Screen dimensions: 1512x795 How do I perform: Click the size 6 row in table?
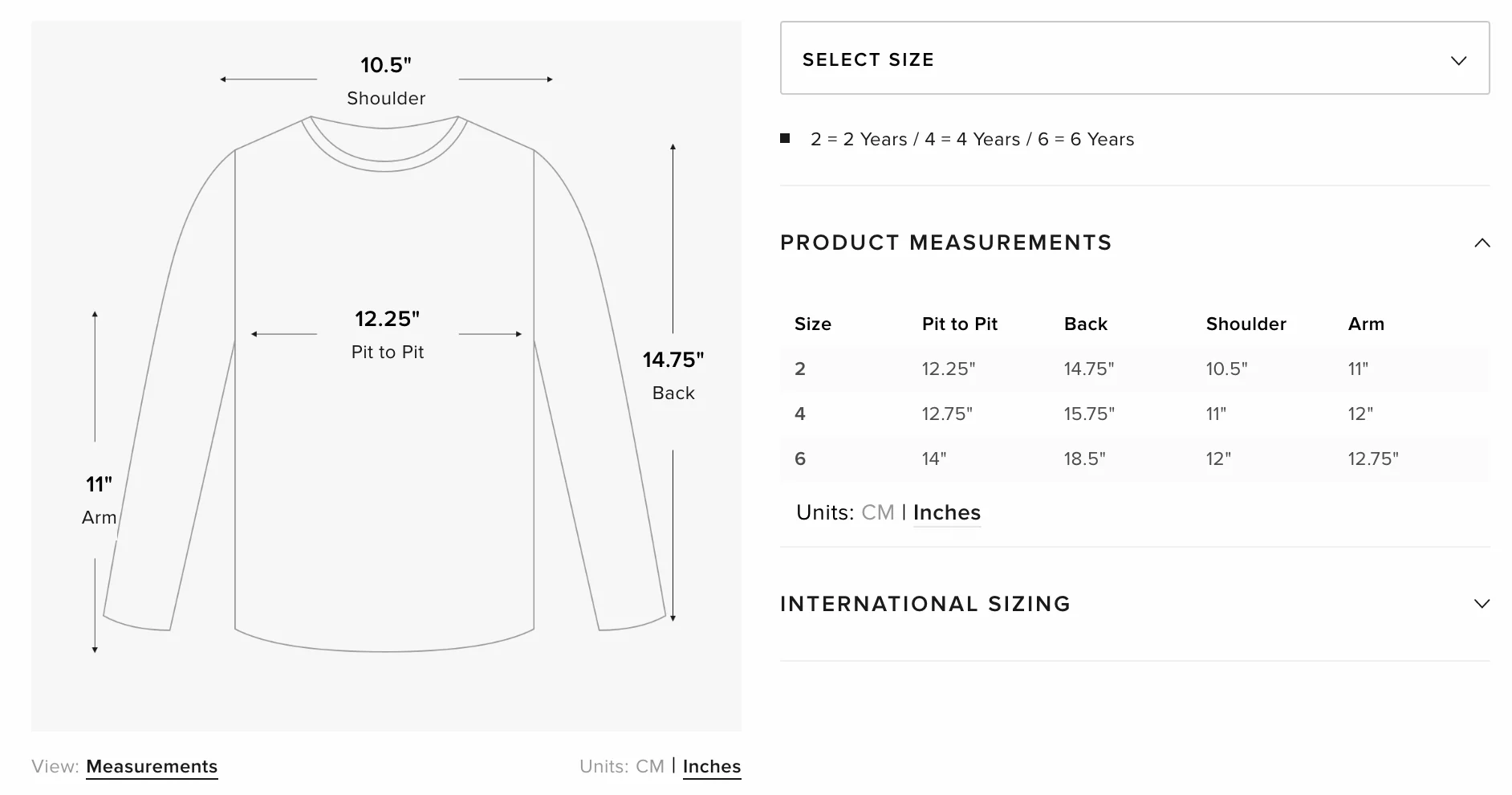pos(1135,459)
